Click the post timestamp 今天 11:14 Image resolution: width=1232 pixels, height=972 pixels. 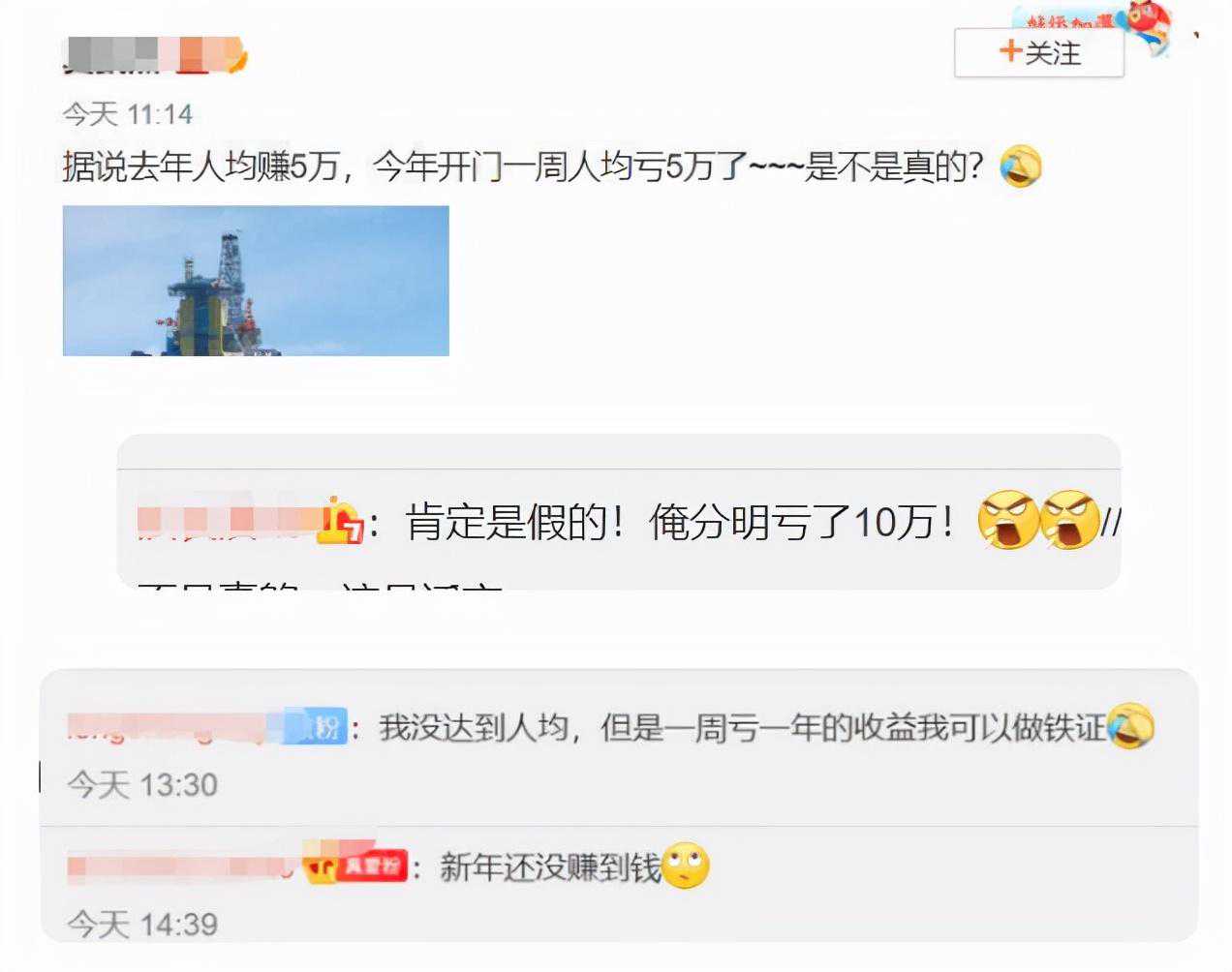pyautogui.click(x=128, y=114)
